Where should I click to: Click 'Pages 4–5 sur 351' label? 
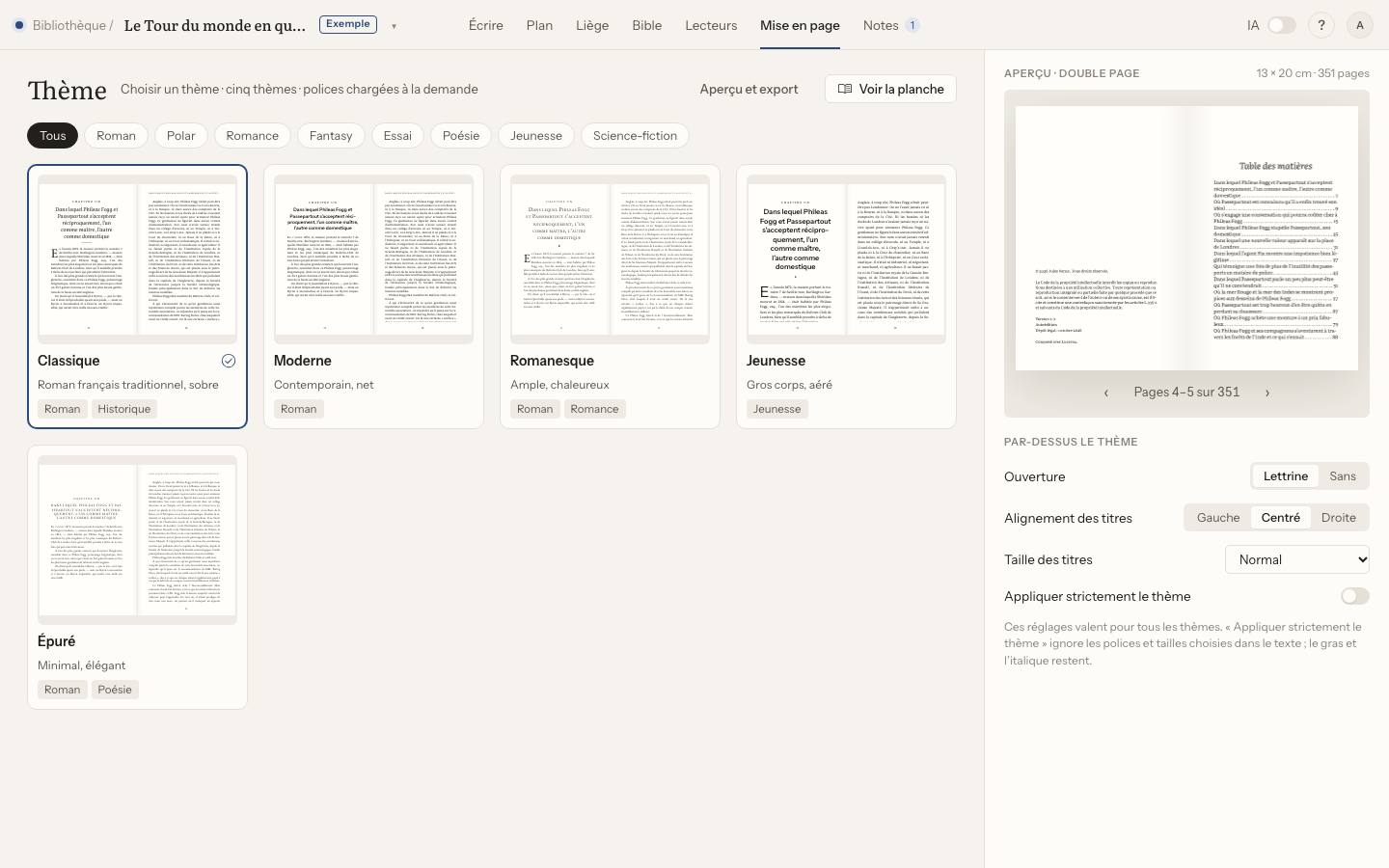(x=1186, y=393)
